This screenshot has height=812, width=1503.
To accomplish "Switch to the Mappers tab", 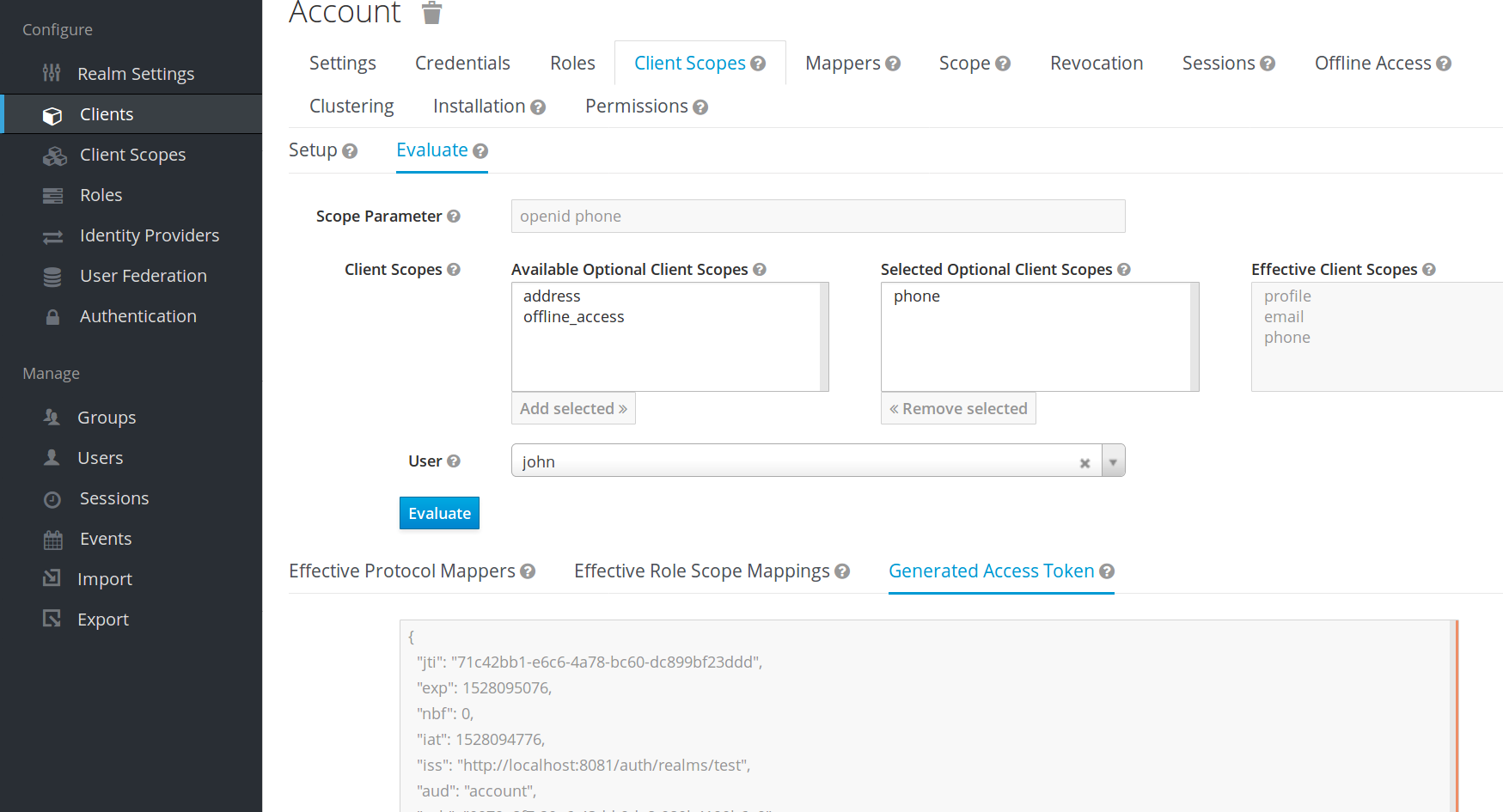I will (x=842, y=64).
